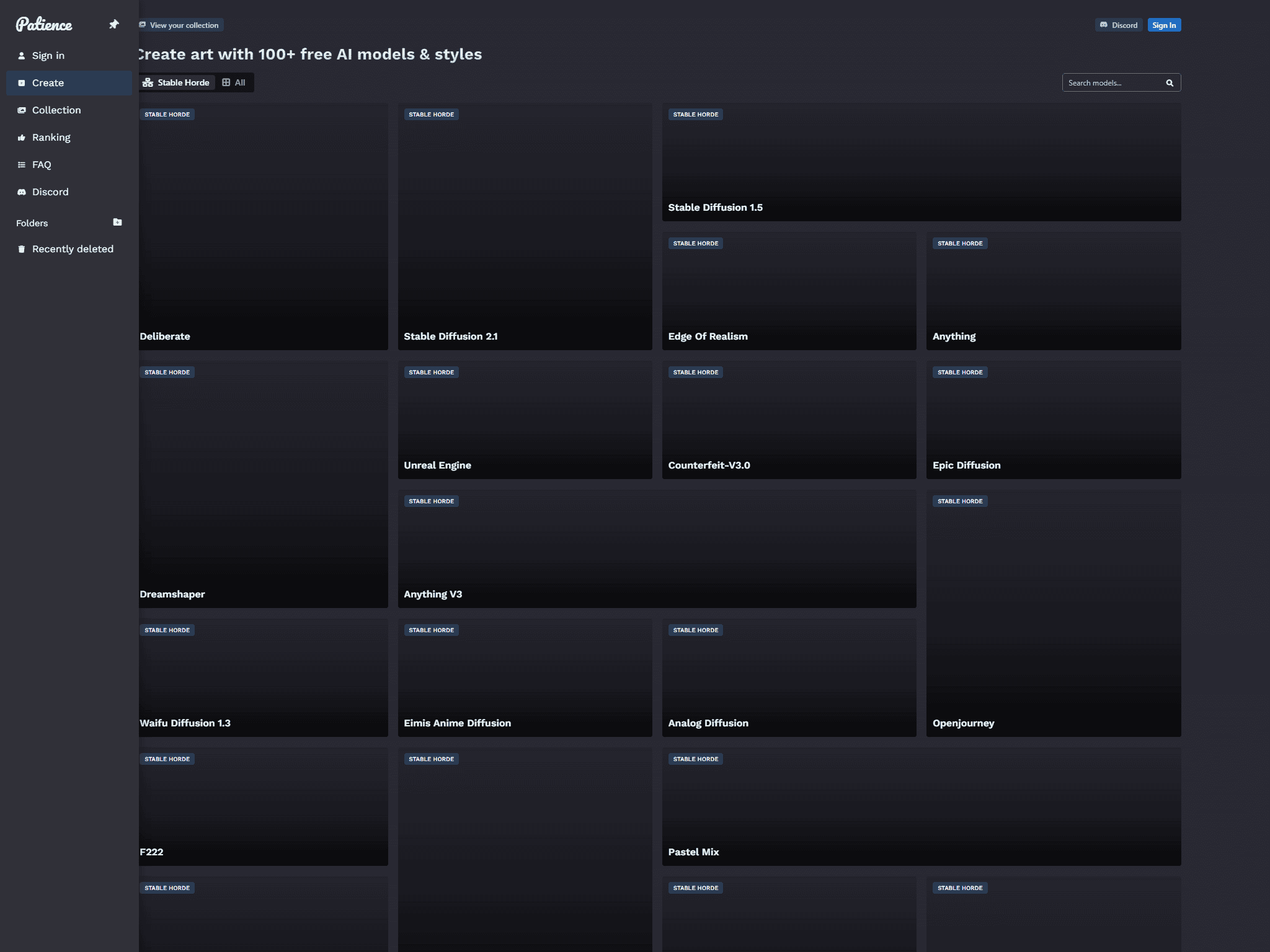Switch to the All models tab
Viewport: 1270px width, 952px height.
tap(234, 82)
